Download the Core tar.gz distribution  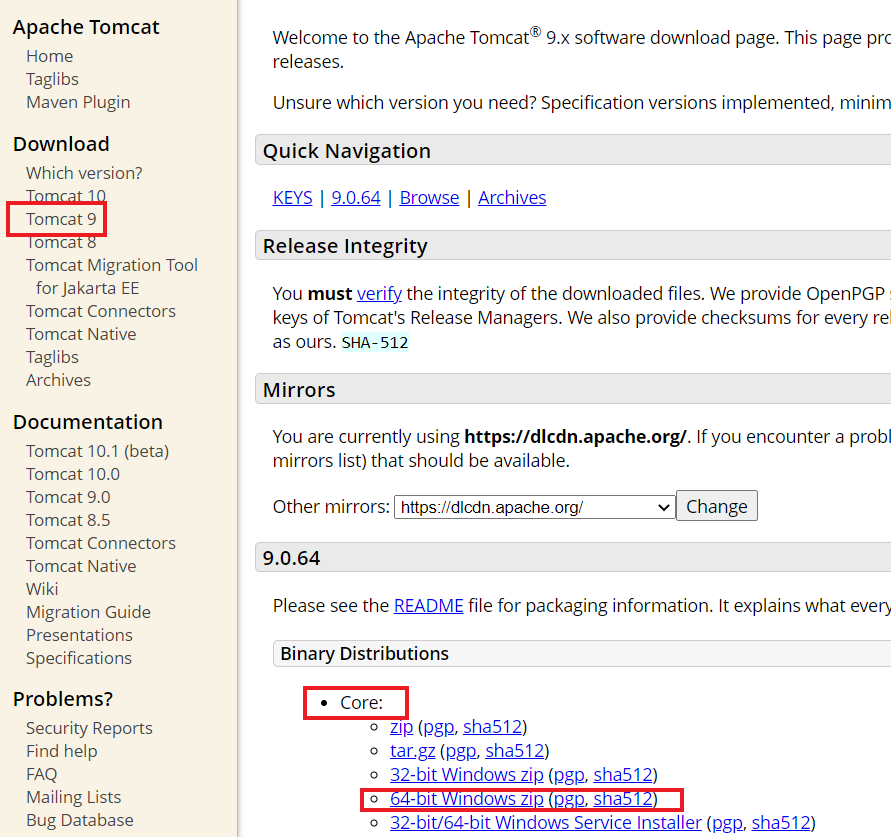click(413, 751)
